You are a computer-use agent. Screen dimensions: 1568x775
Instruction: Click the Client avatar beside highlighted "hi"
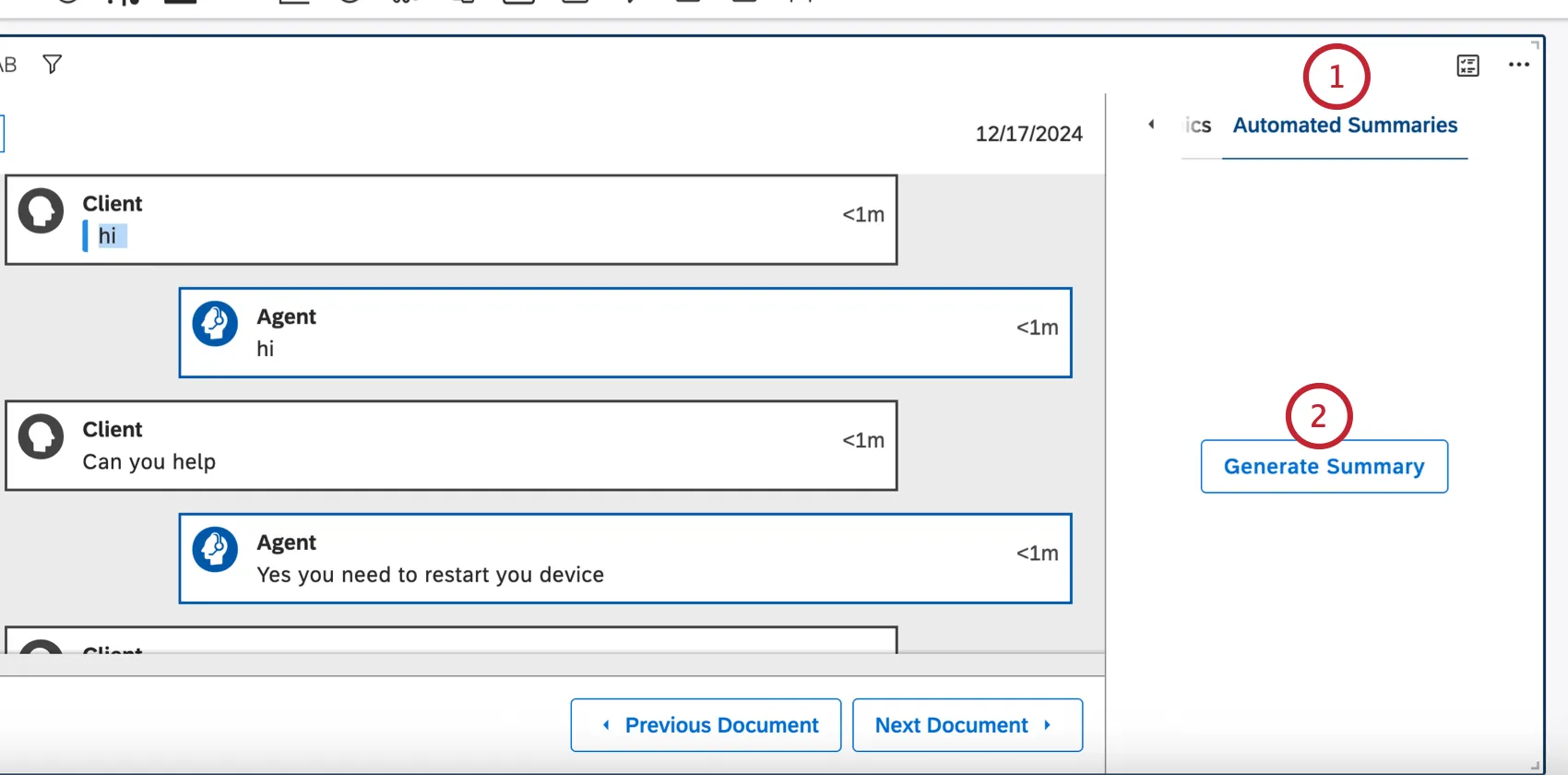point(42,211)
